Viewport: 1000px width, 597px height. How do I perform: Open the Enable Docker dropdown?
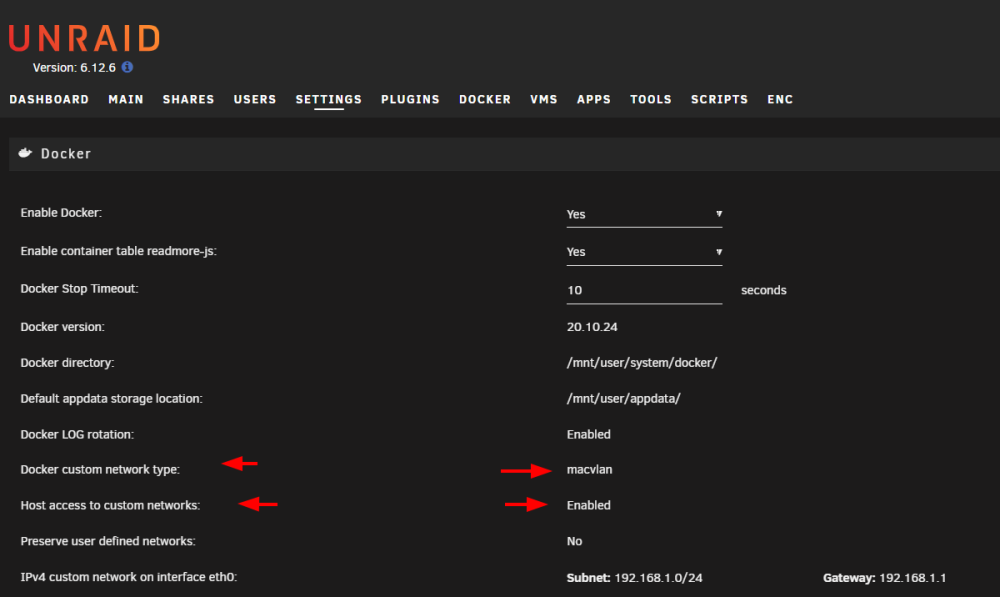644,214
